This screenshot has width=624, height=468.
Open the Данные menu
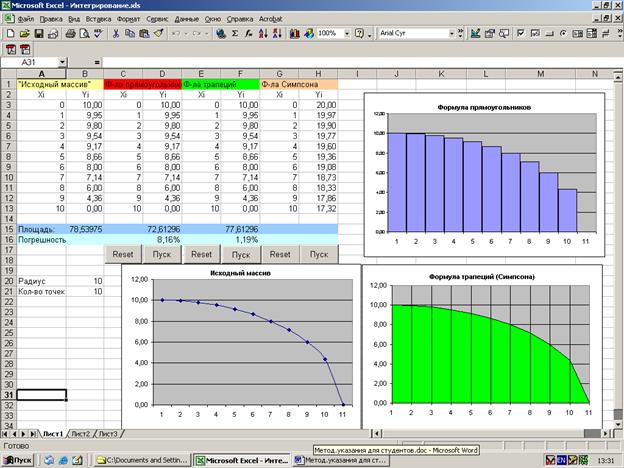pyautogui.click(x=186, y=18)
